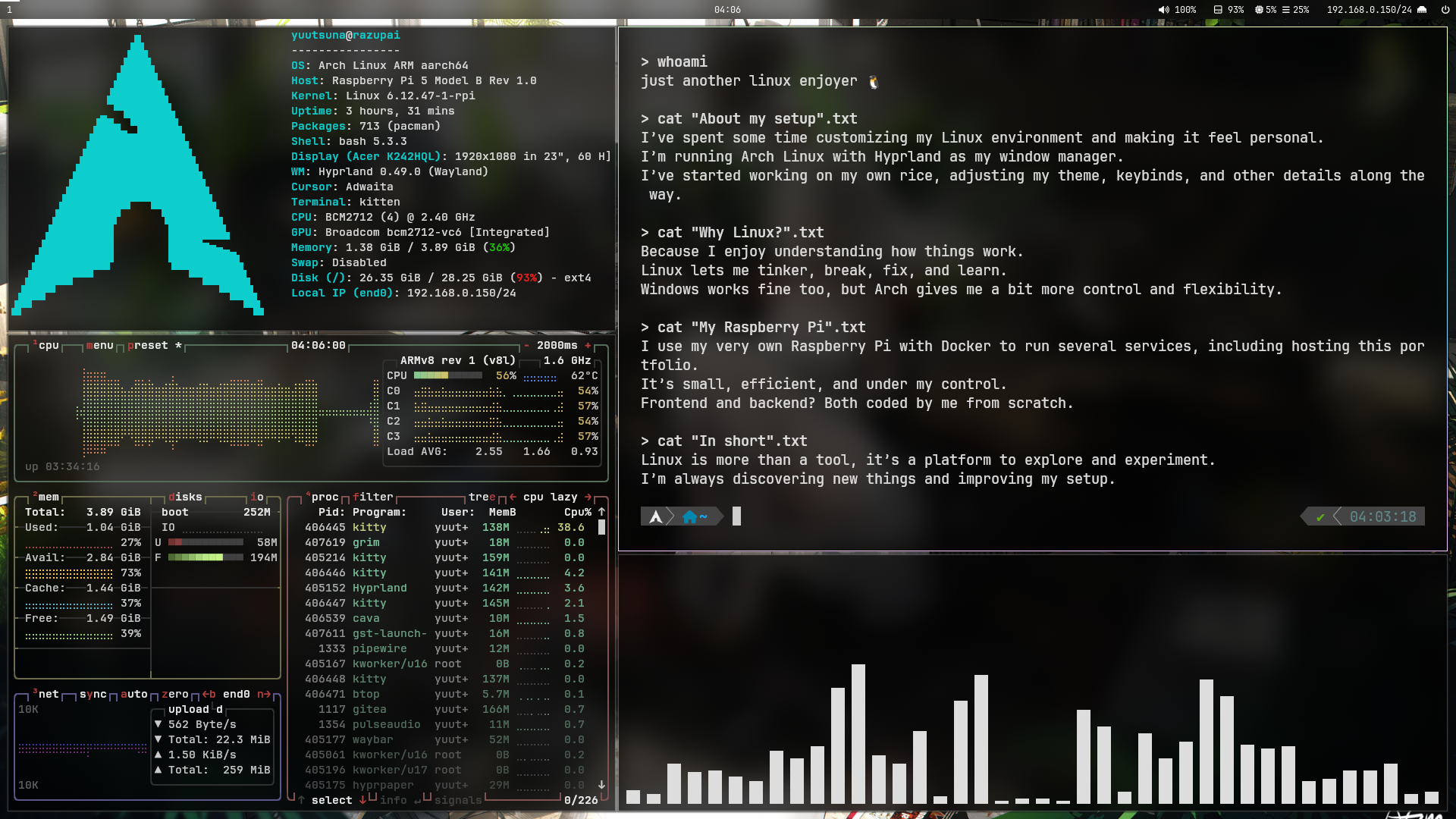The width and height of the screenshot is (1456, 819).
Task: Decrease btop update interval with the minus
Action: click(x=526, y=346)
